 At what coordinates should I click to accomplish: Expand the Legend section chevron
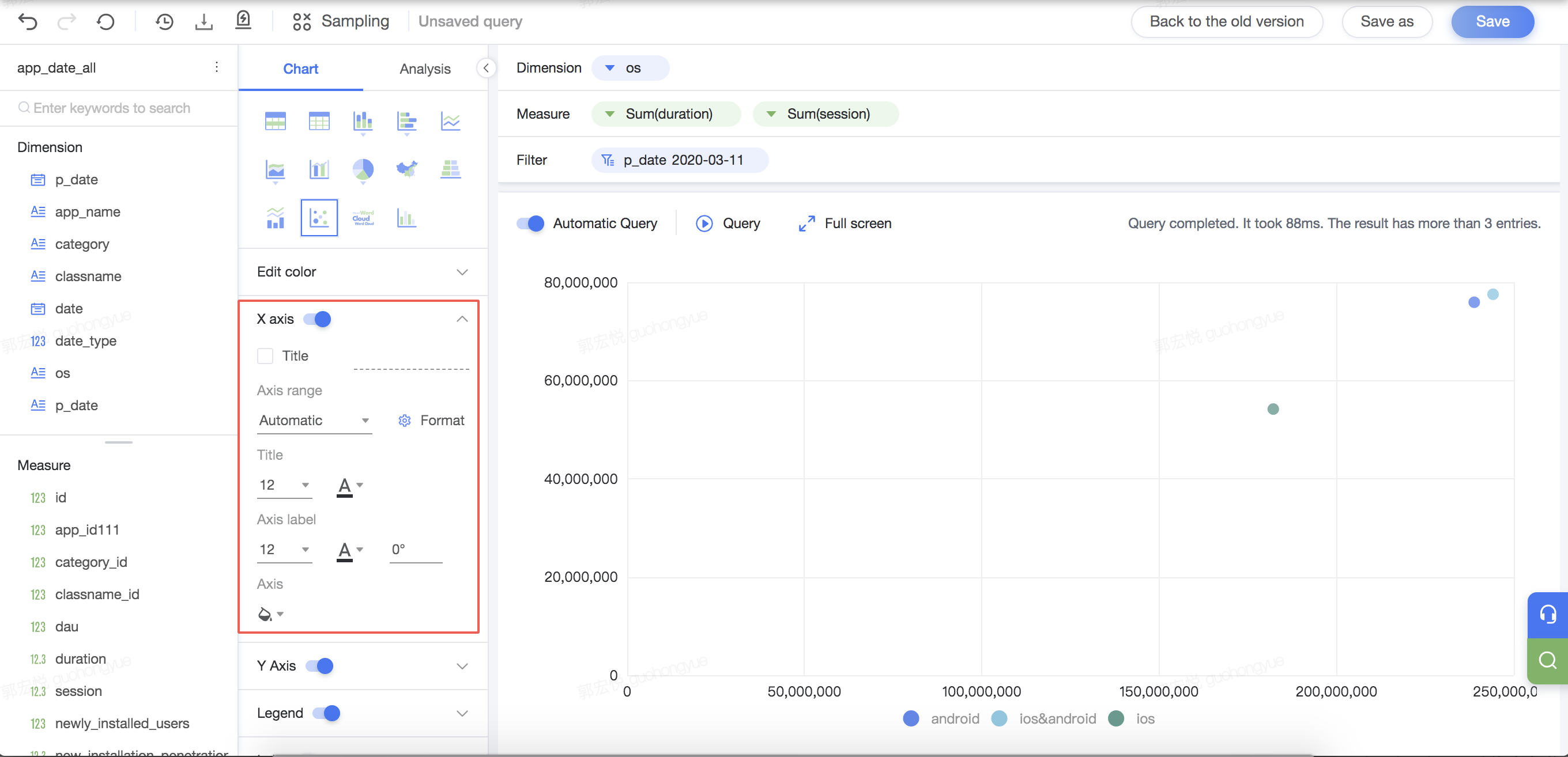pyautogui.click(x=462, y=713)
